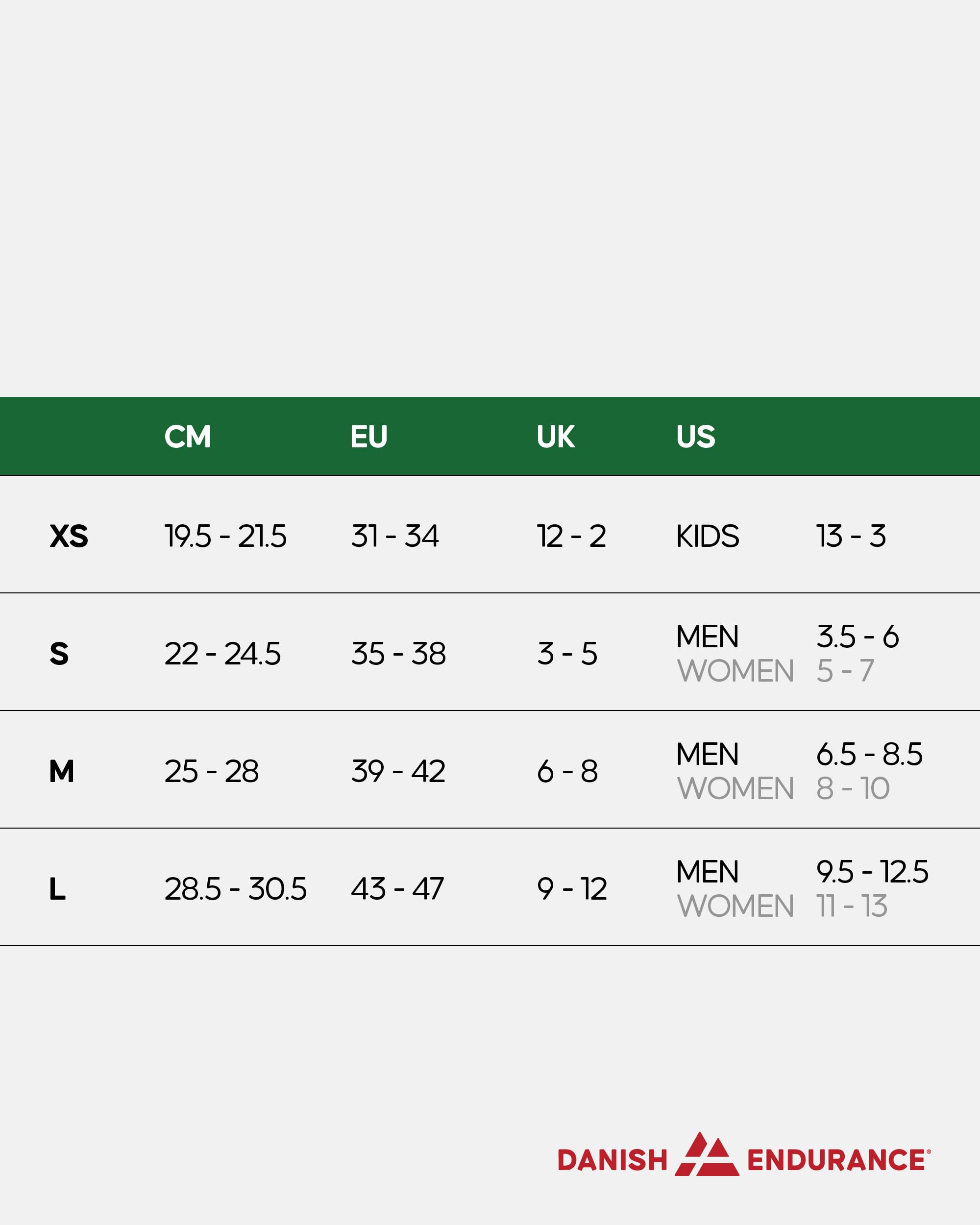Click the men's 6.5 - 8.5 US size

pyautogui.click(x=869, y=755)
